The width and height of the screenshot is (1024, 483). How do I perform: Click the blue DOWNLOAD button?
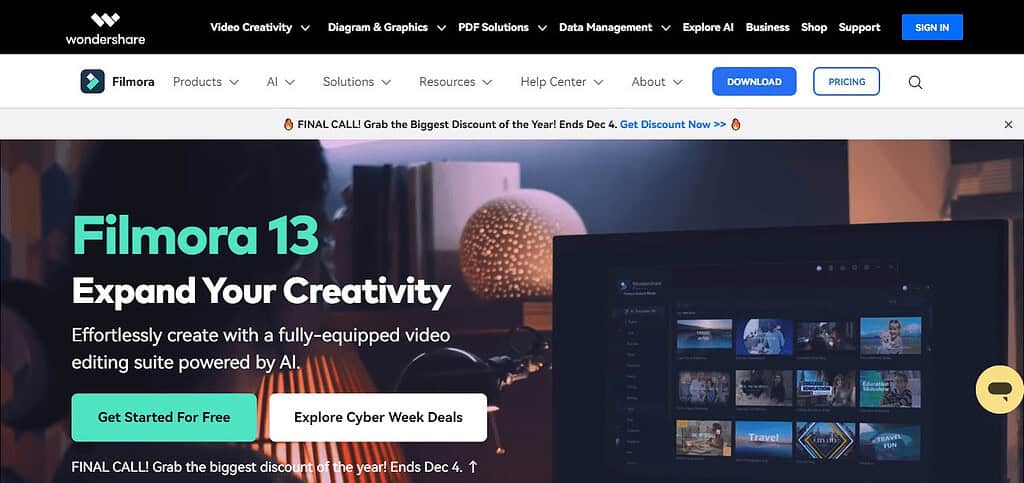click(754, 82)
